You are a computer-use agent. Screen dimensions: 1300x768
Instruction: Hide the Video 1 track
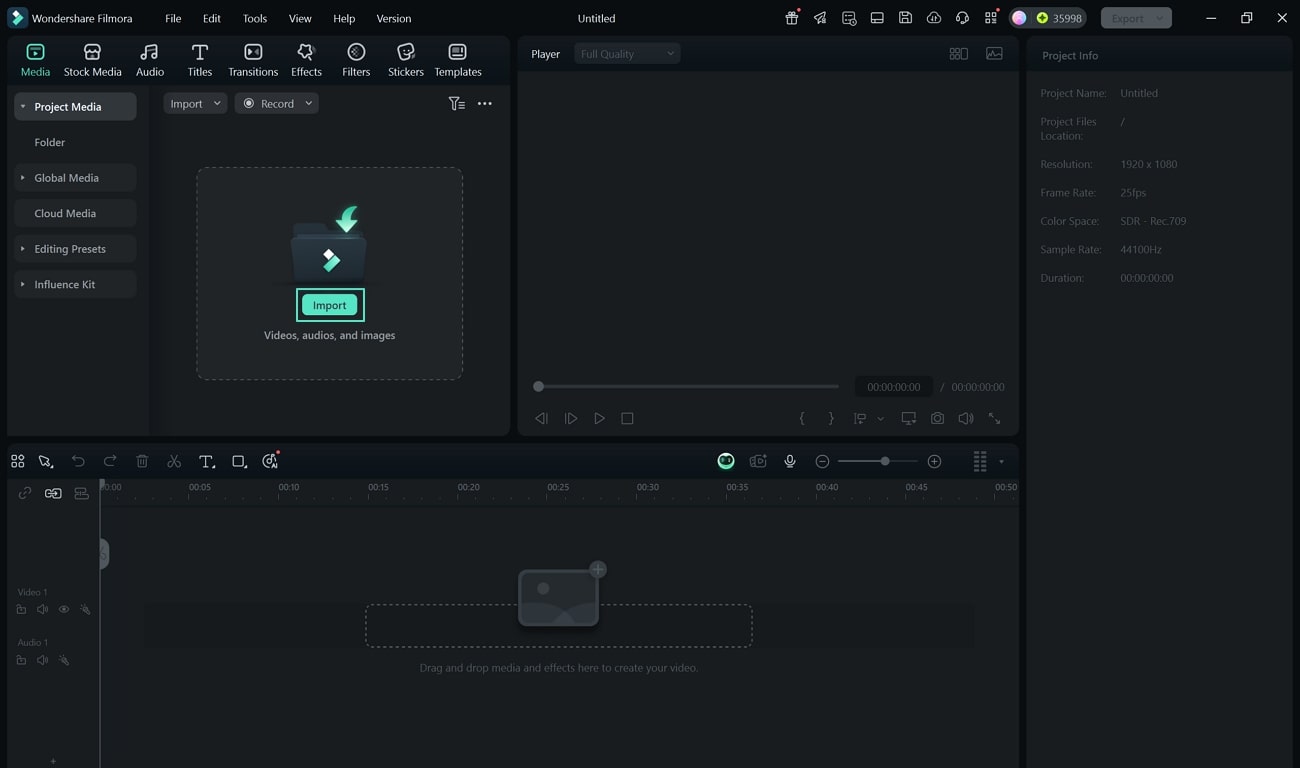coord(64,609)
